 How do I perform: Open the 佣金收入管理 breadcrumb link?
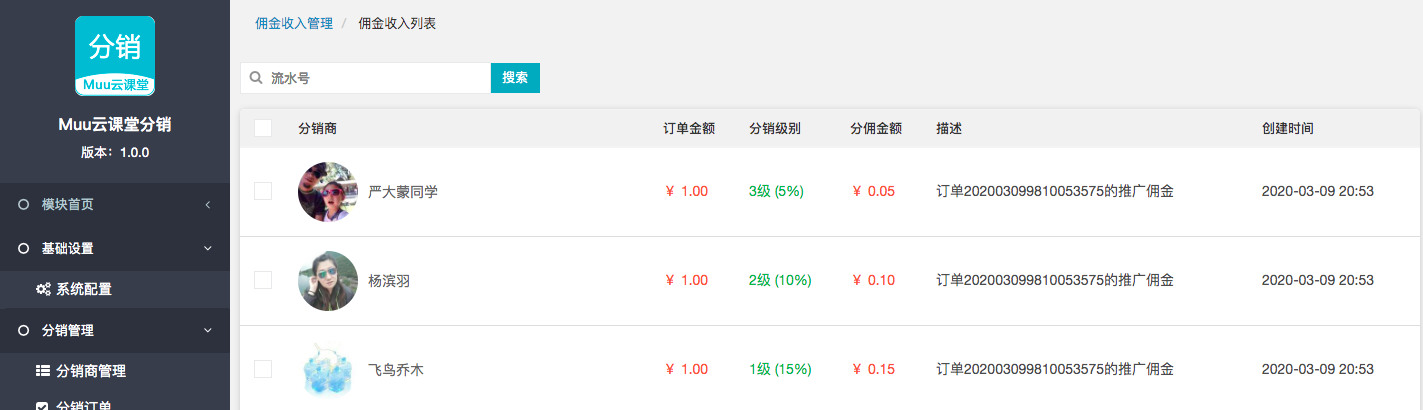[294, 23]
